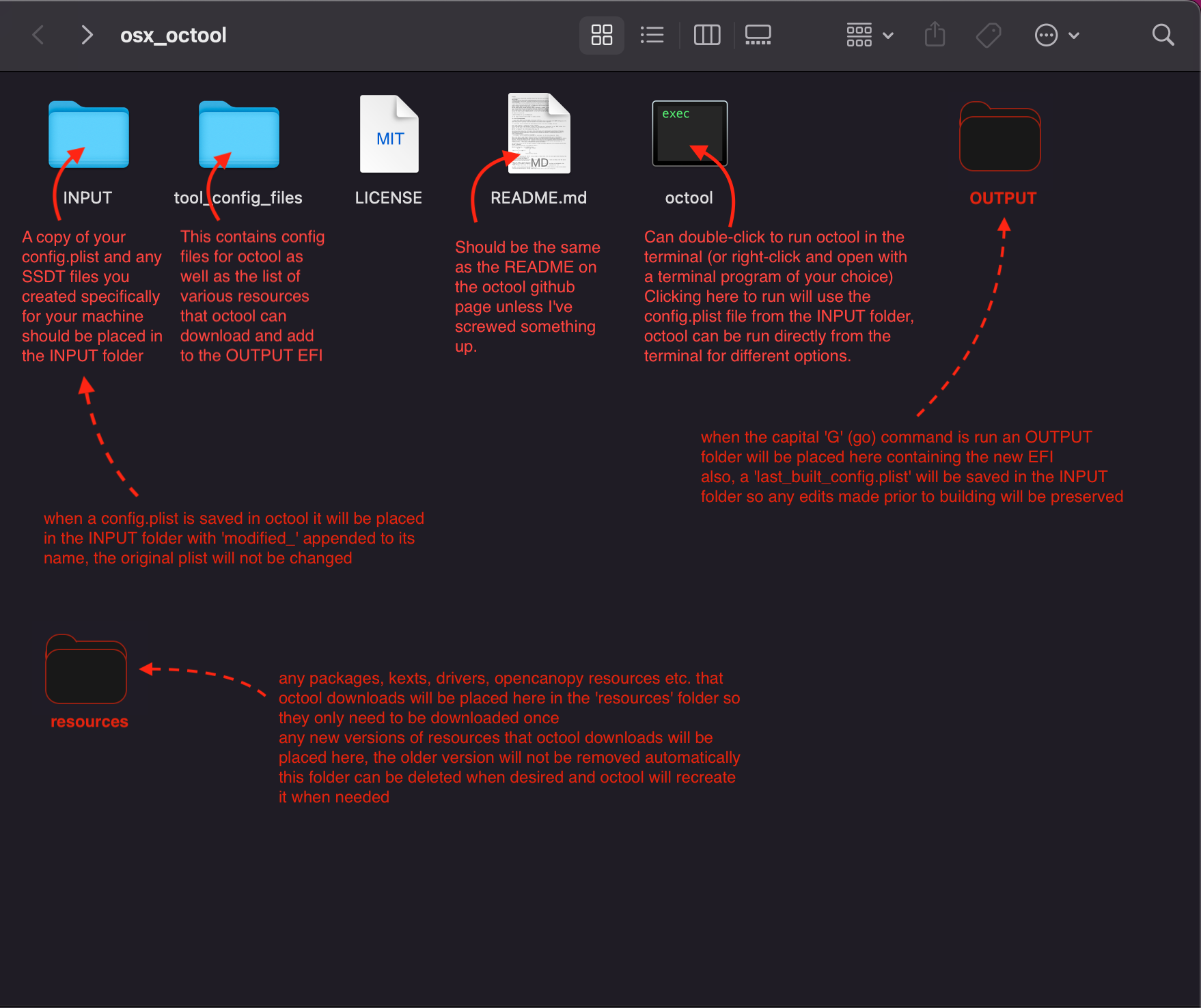
Task: Switch to icon grid view
Action: (601, 35)
